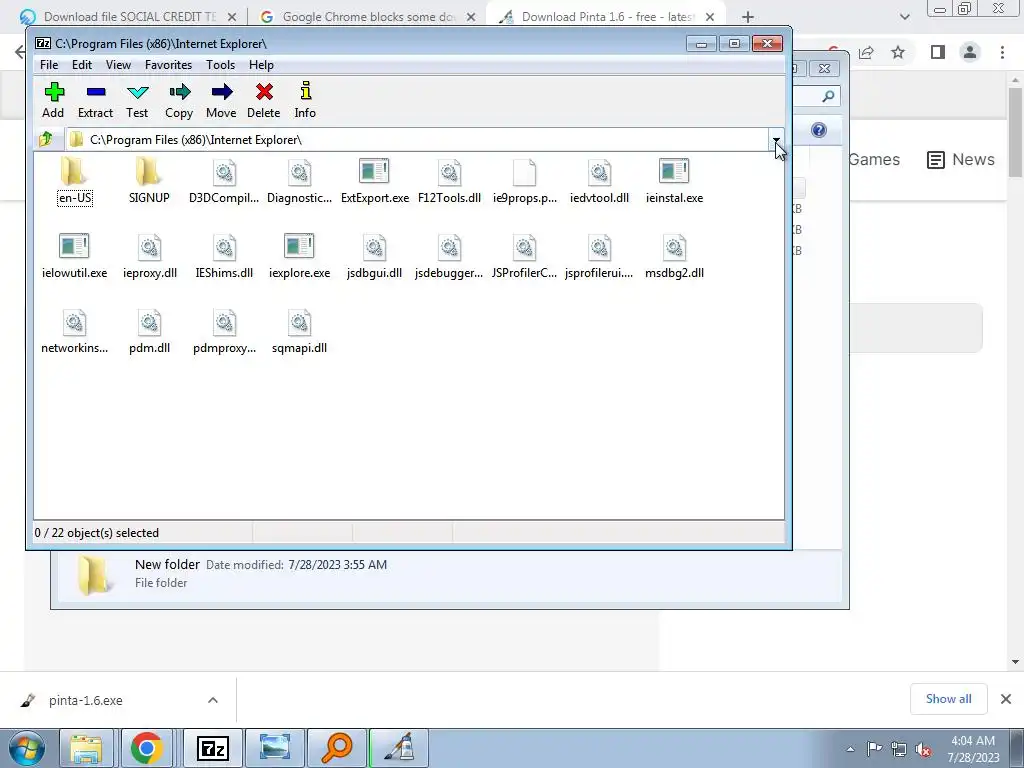Select the ieproxy.dll file

150,257
